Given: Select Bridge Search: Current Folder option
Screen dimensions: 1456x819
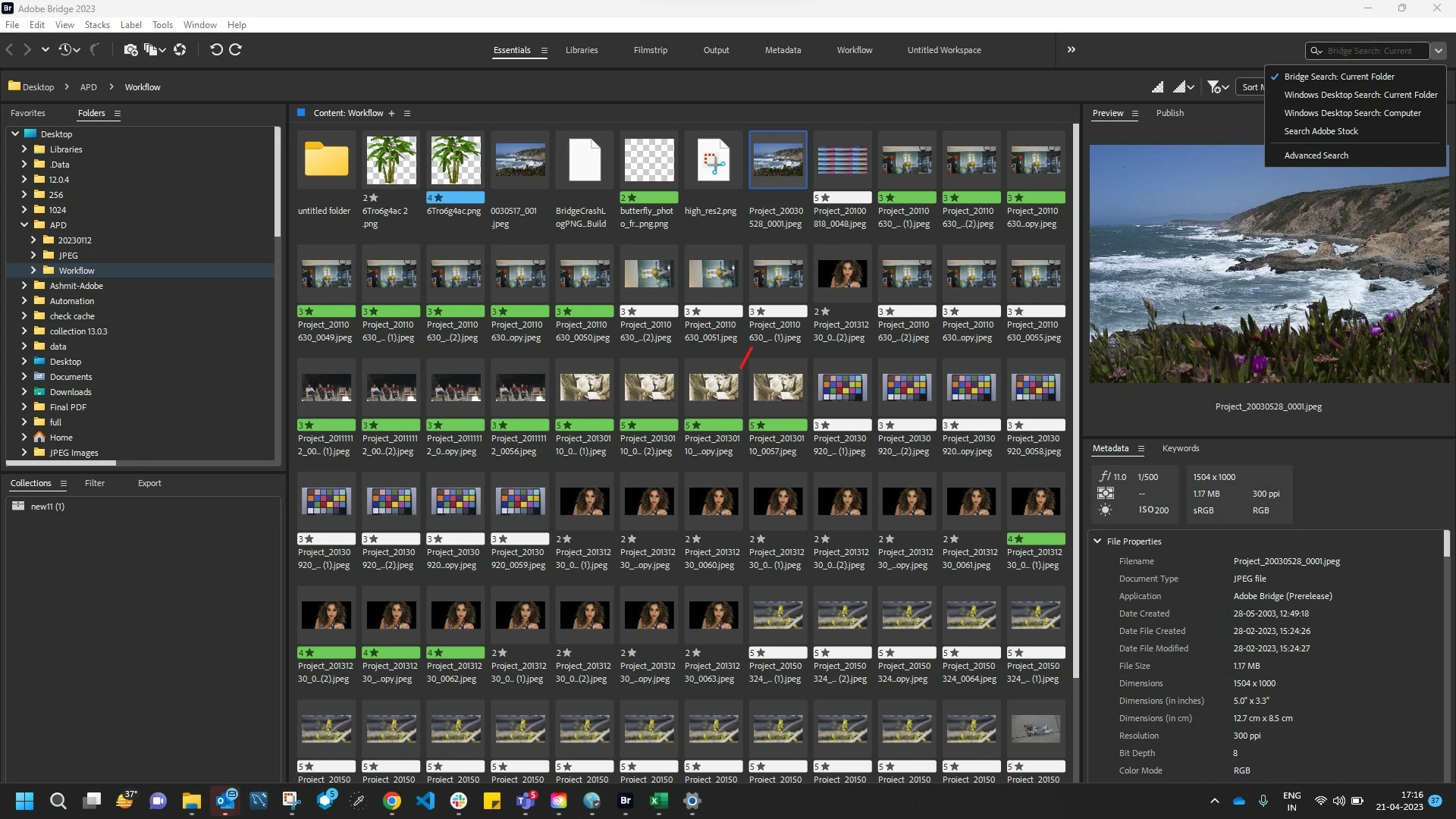Looking at the screenshot, I should coord(1338,77).
